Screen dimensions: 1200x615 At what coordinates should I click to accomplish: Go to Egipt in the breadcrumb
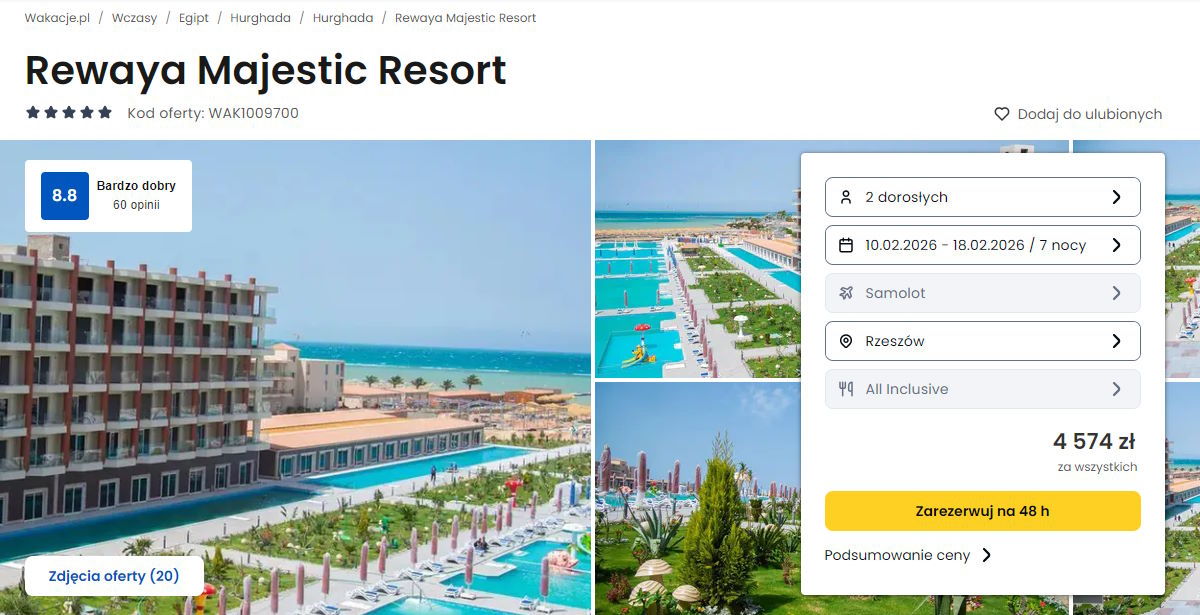coord(194,18)
